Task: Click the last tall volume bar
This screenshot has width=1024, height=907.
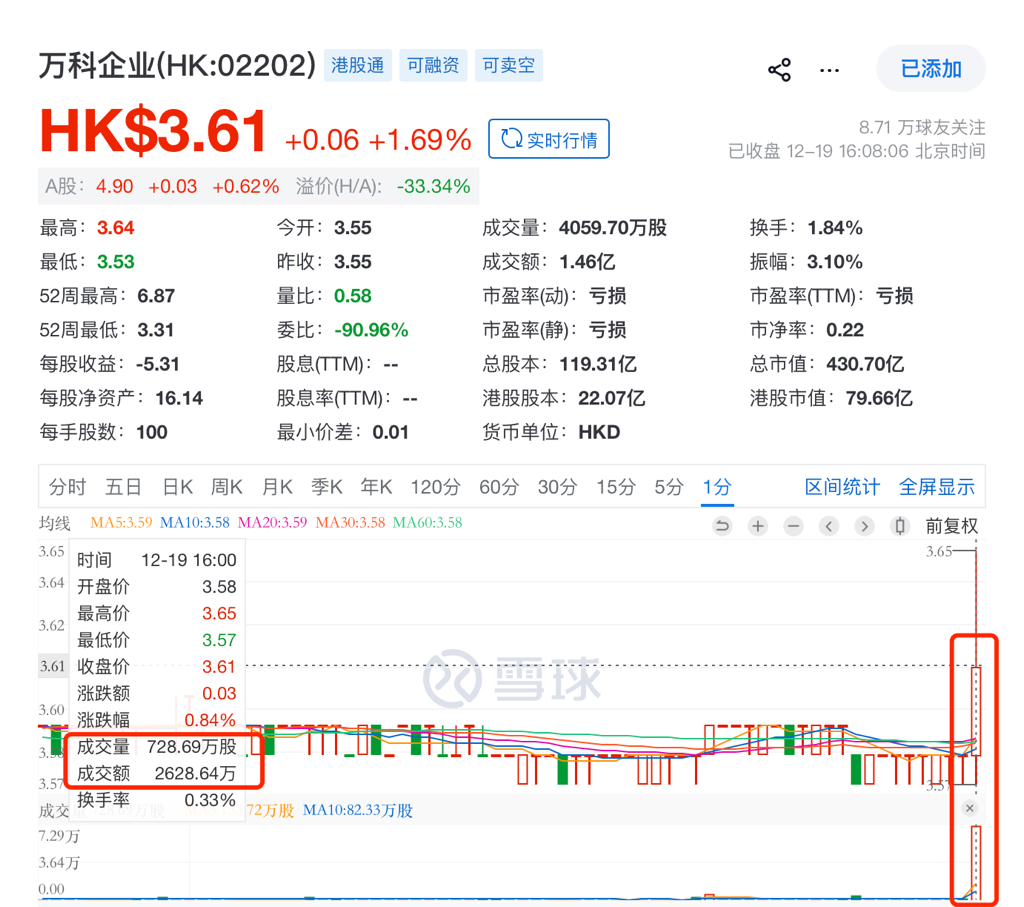Action: coord(976,862)
